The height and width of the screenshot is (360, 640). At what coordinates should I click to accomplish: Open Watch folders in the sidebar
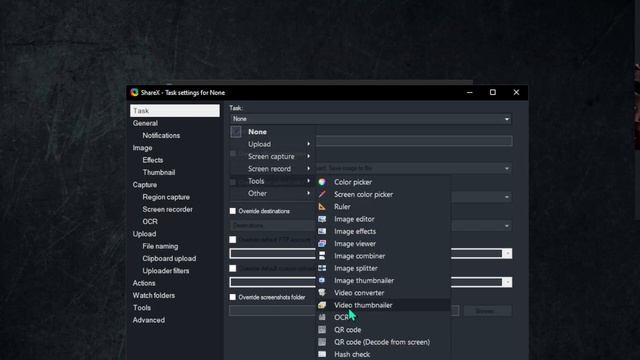(x=153, y=295)
